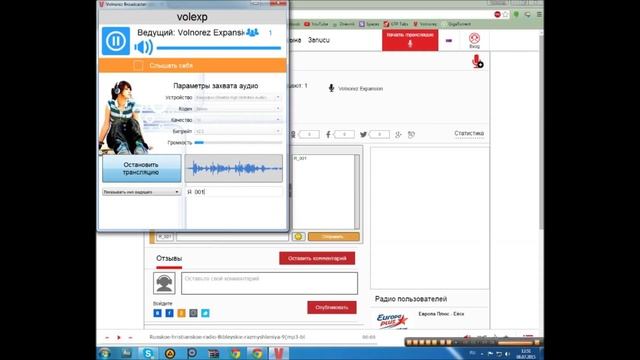Screen dimensions: 640x360
Task: Open the Volnorez Expansion host name link
Action: (x=360, y=89)
